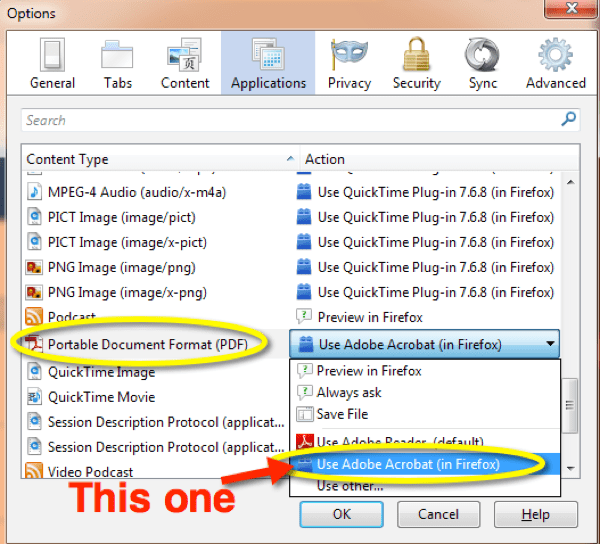Sort by Content Type column header

pos(160,159)
